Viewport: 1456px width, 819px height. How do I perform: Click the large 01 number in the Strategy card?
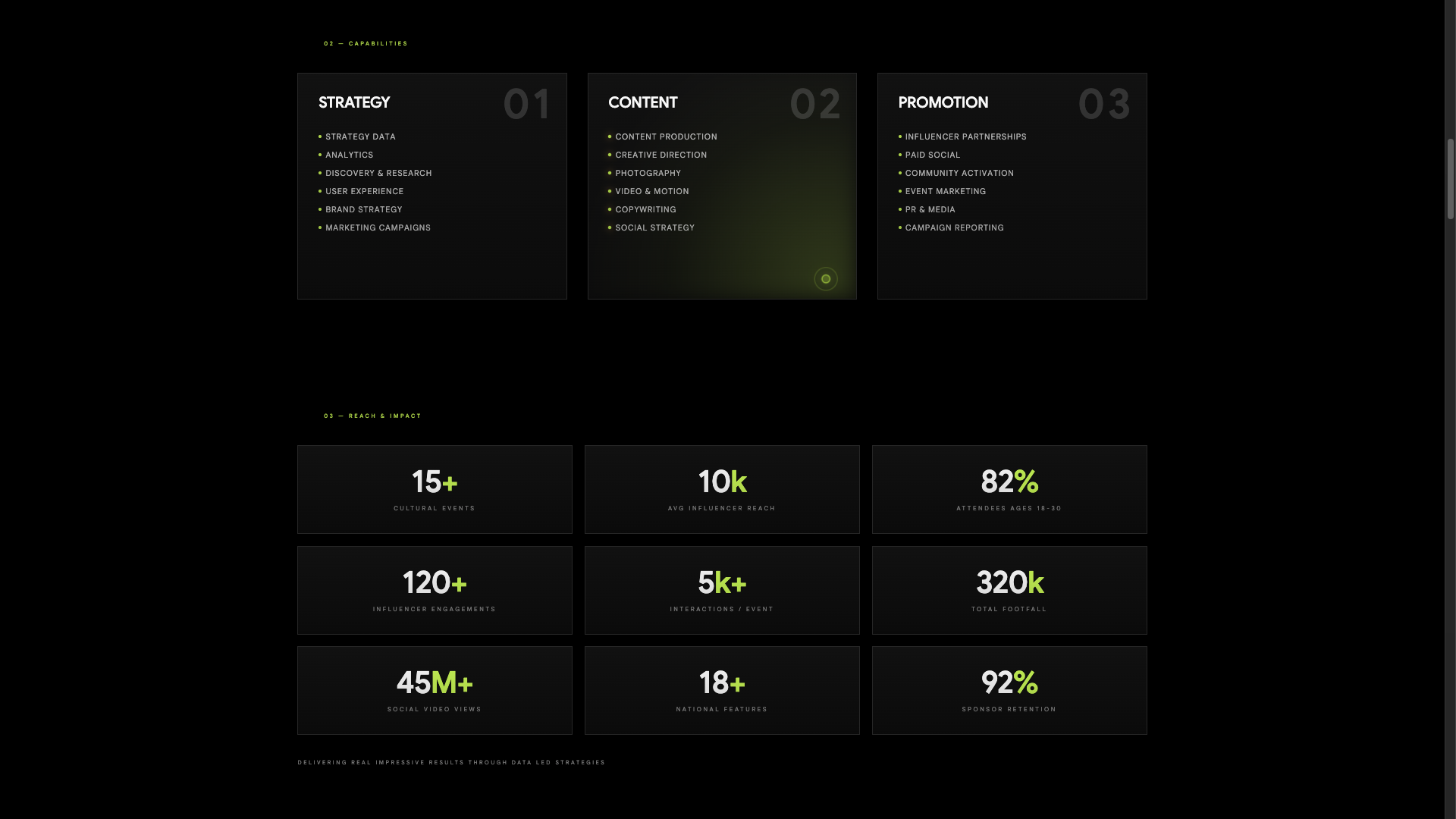(526, 104)
